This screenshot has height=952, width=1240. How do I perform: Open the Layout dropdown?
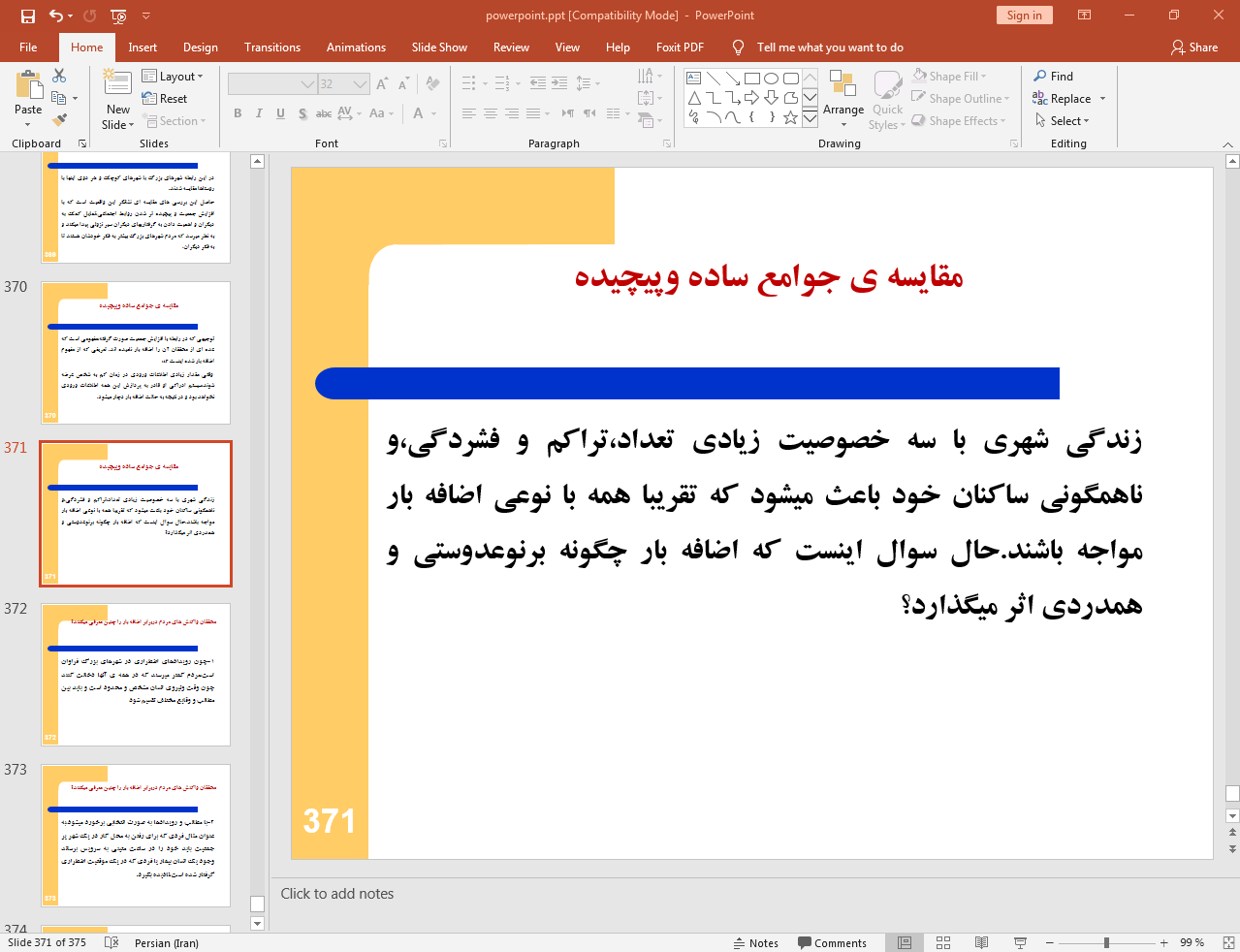pyautogui.click(x=173, y=77)
